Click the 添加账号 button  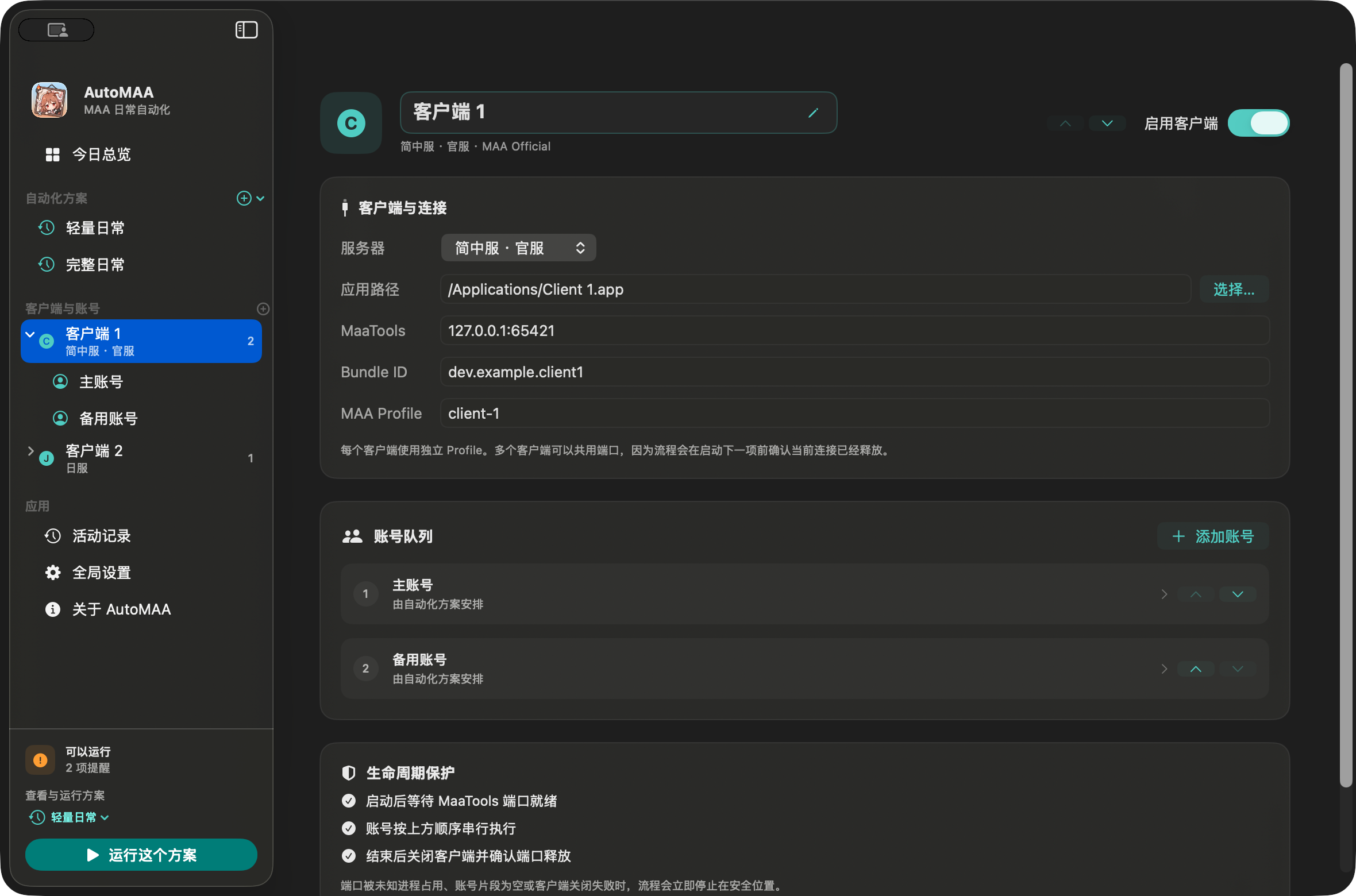1213,536
